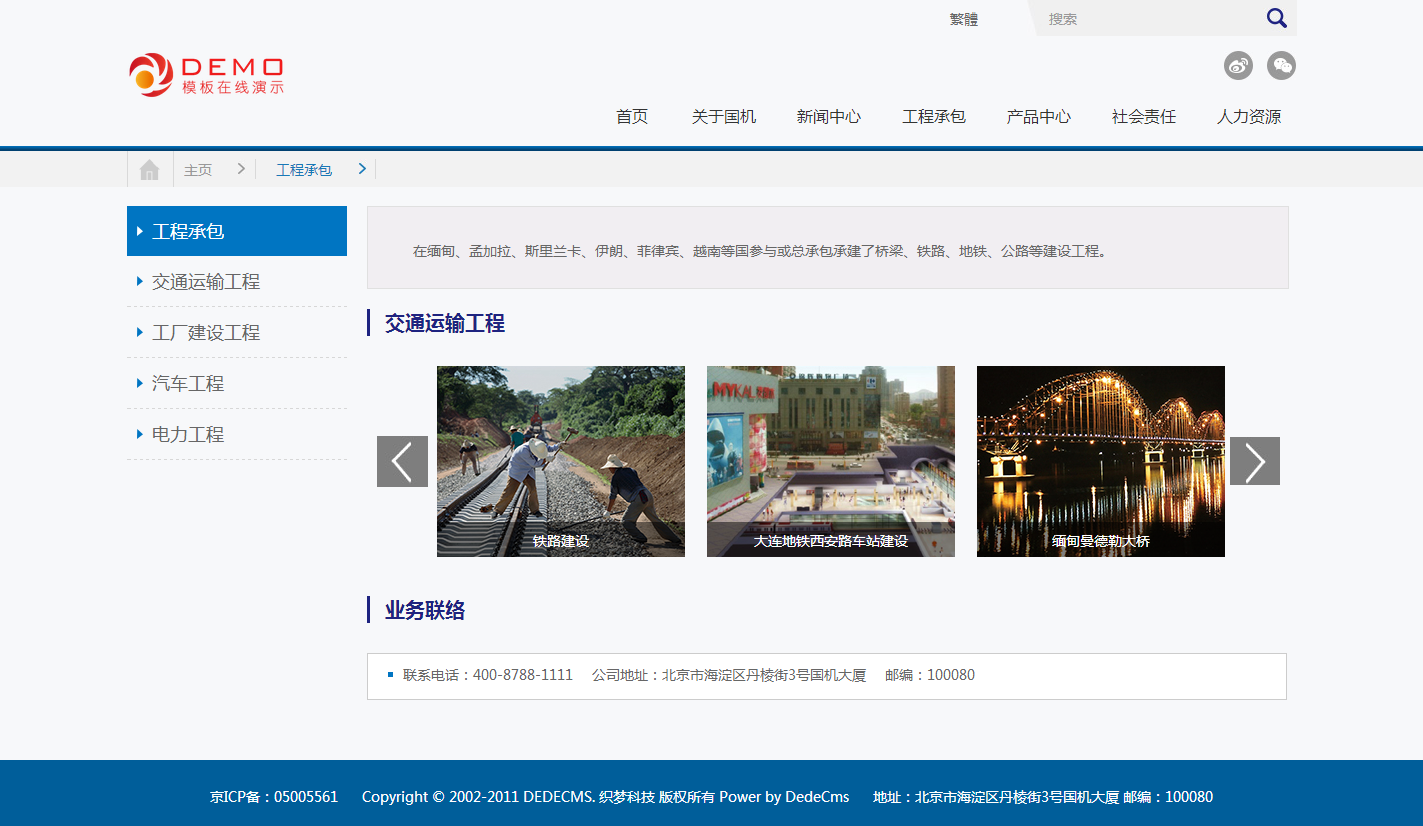Viewport: 1423px width, 826px height.
Task: Click the 工程承包 breadcrumb link
Action: tap(304, 170)
